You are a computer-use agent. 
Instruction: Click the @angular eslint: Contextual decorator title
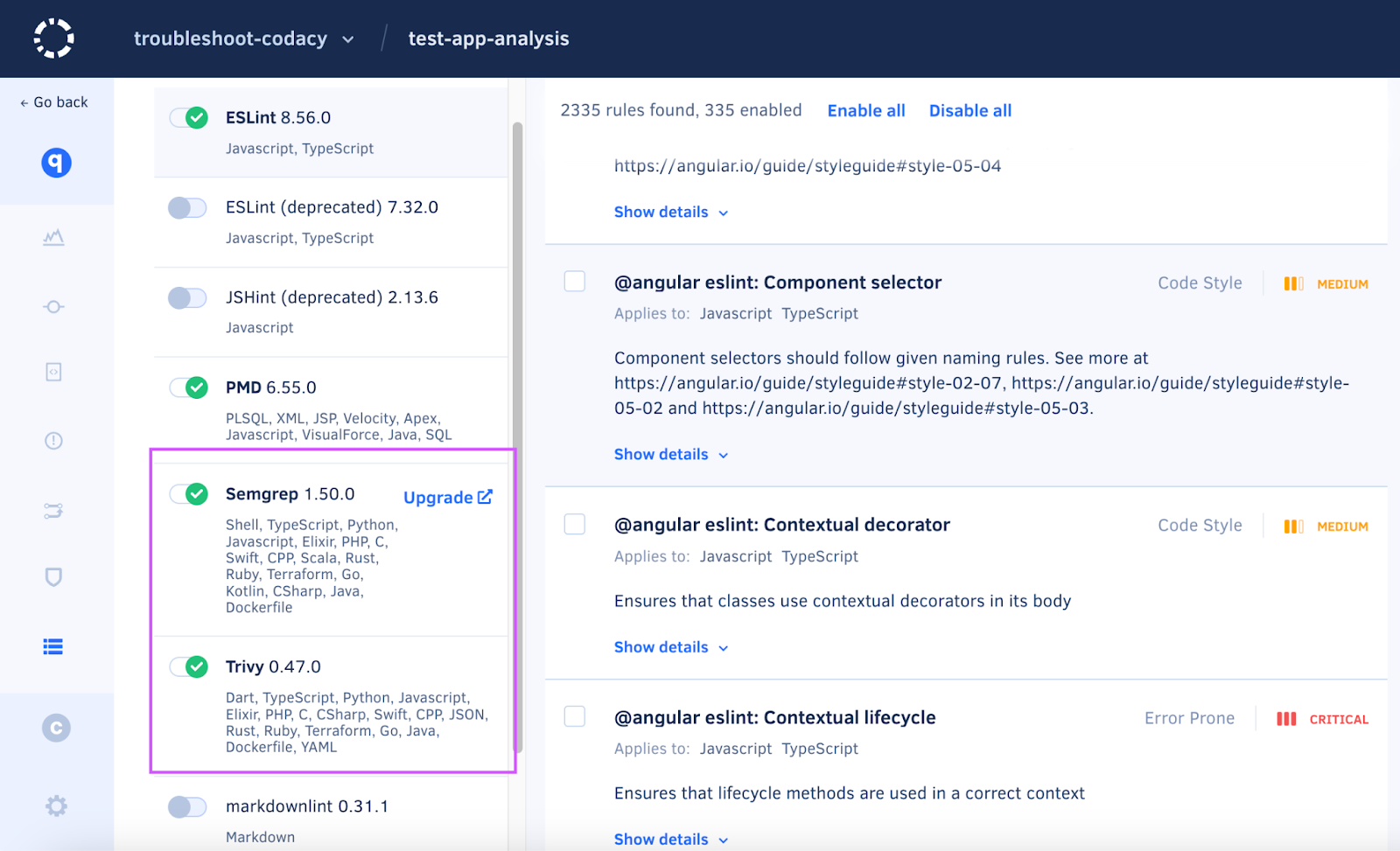coord(782,525)
